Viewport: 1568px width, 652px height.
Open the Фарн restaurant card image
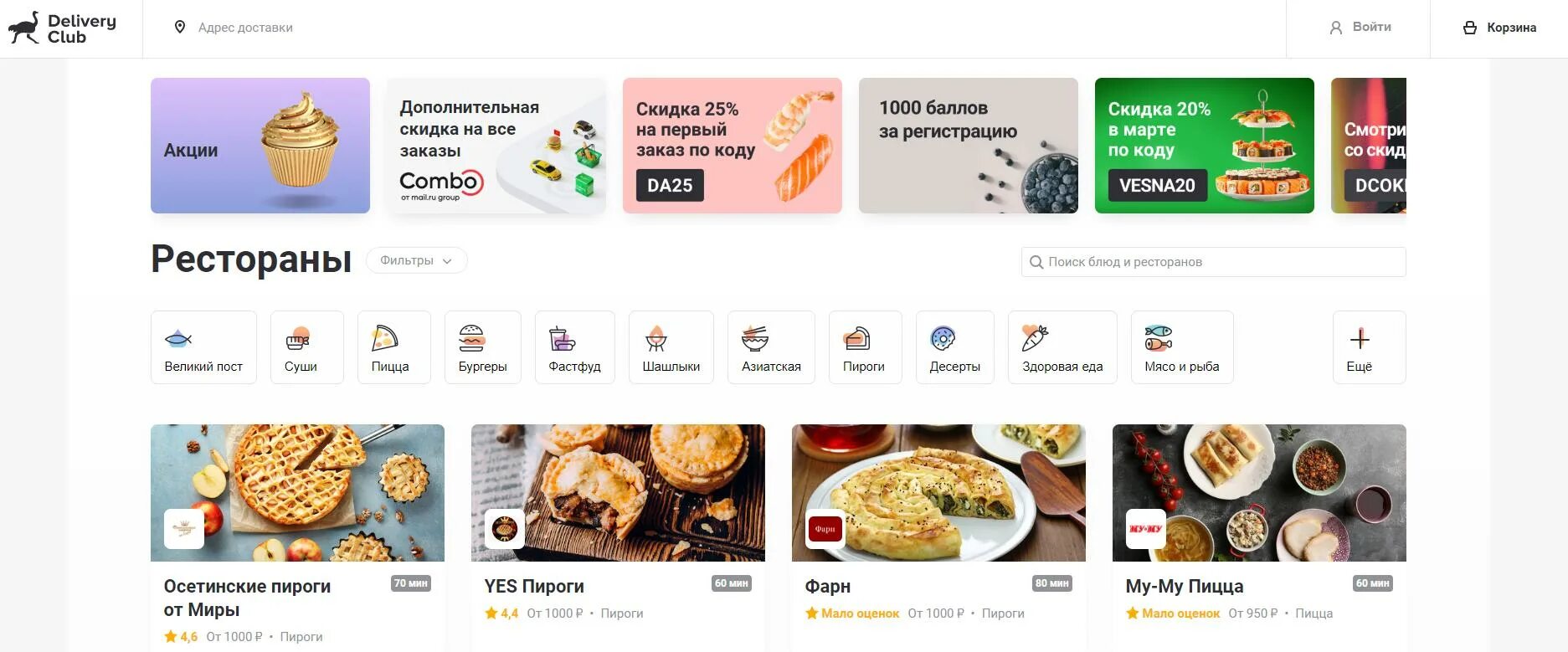938,492
